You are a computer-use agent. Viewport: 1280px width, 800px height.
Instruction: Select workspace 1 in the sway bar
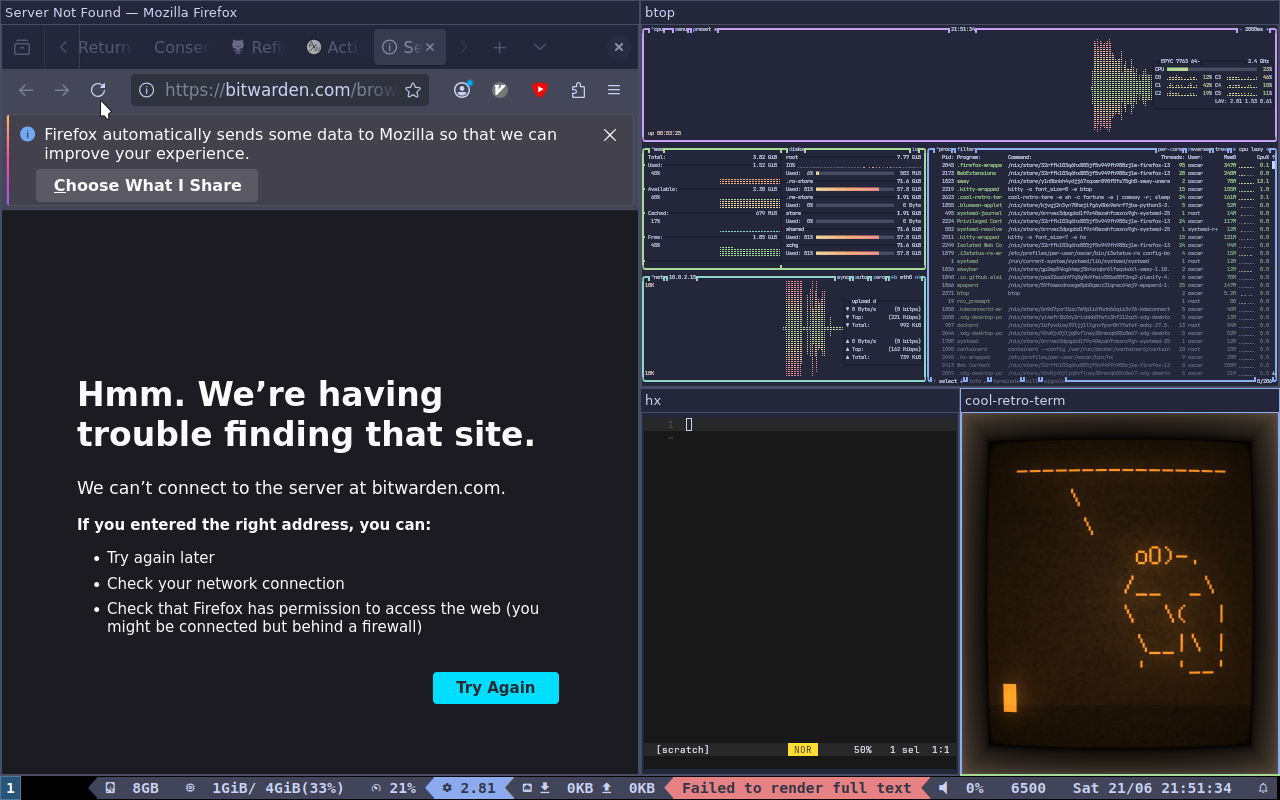tap(10, 788)
